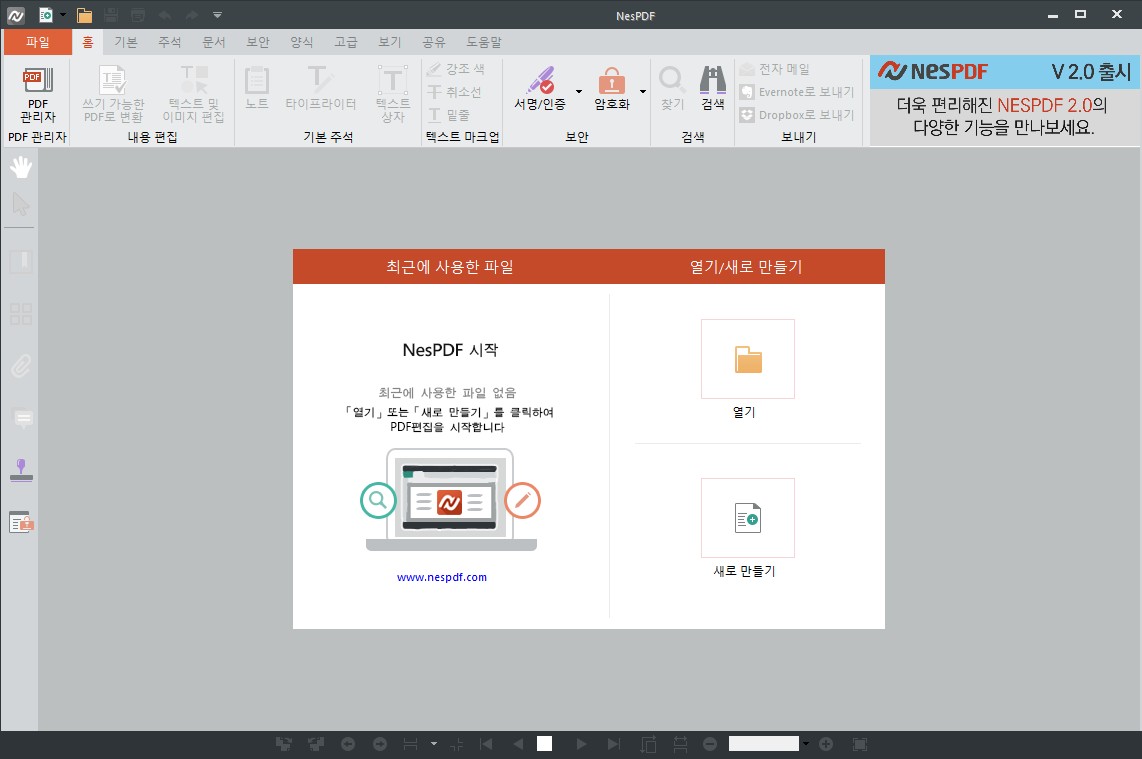The image size is (1142, 759).
Task: Open the attachments paperclip panel
Action: [21, 366]
